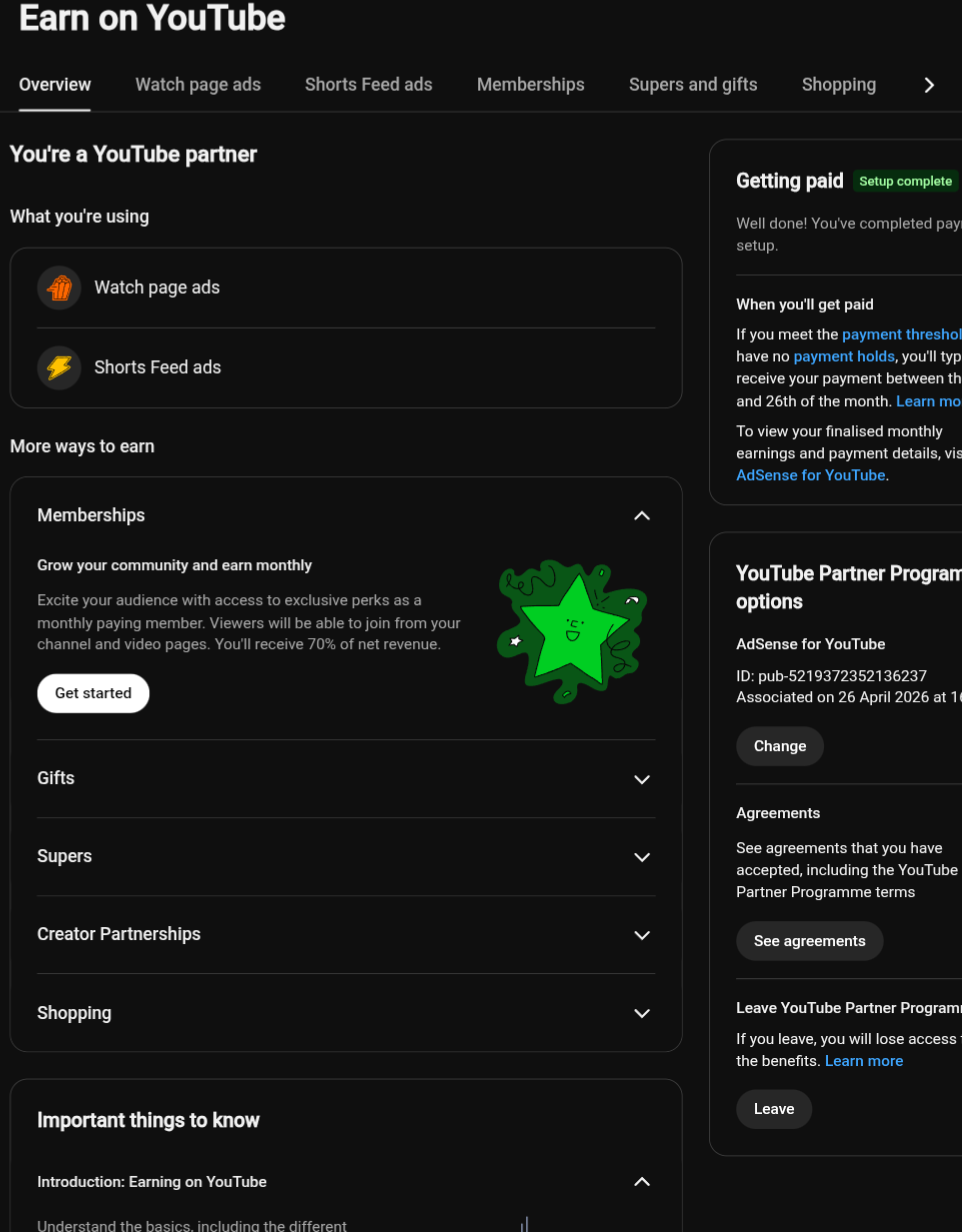The height and width of the screenshot is (1232, 962).
Task: Click the Watch page ads popcorn icon
Action: 59,288
